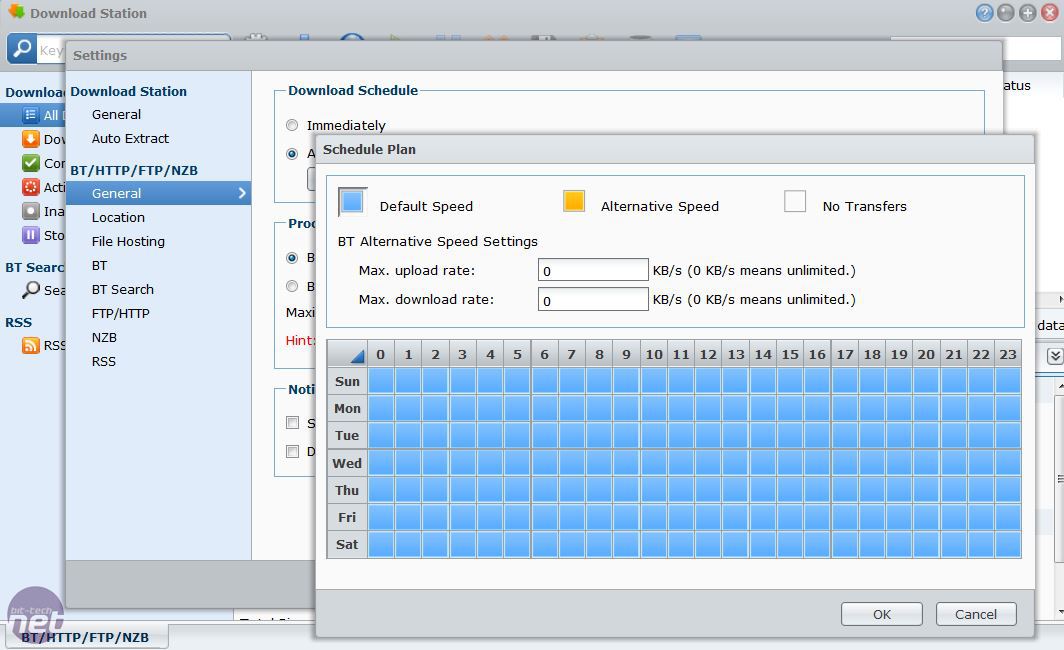Image resolution: width=1064 pixels, height=650 pixels.
Task: Pick the blue Default Speed swatch
Action: click(352, 202)
